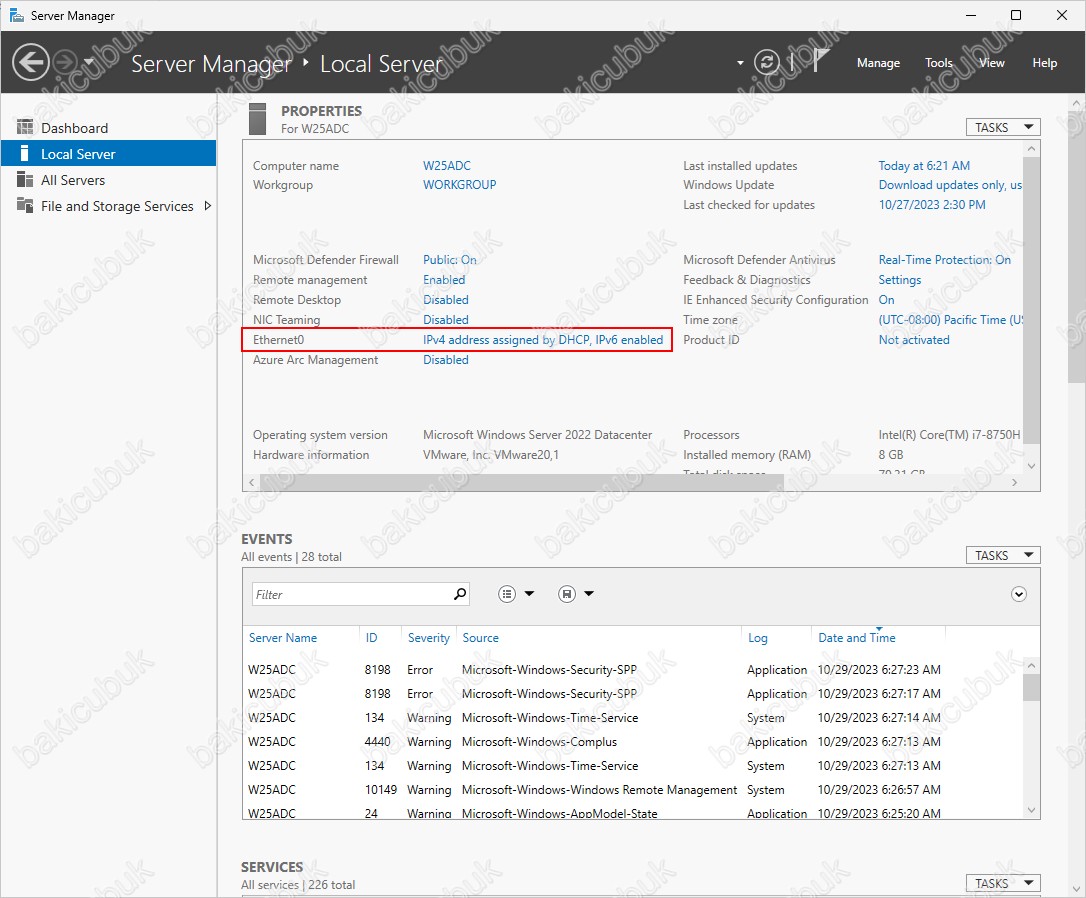The image size is (1086, 898).
Task: Select Local Server in the sidebar
Action: click(109, 154)
